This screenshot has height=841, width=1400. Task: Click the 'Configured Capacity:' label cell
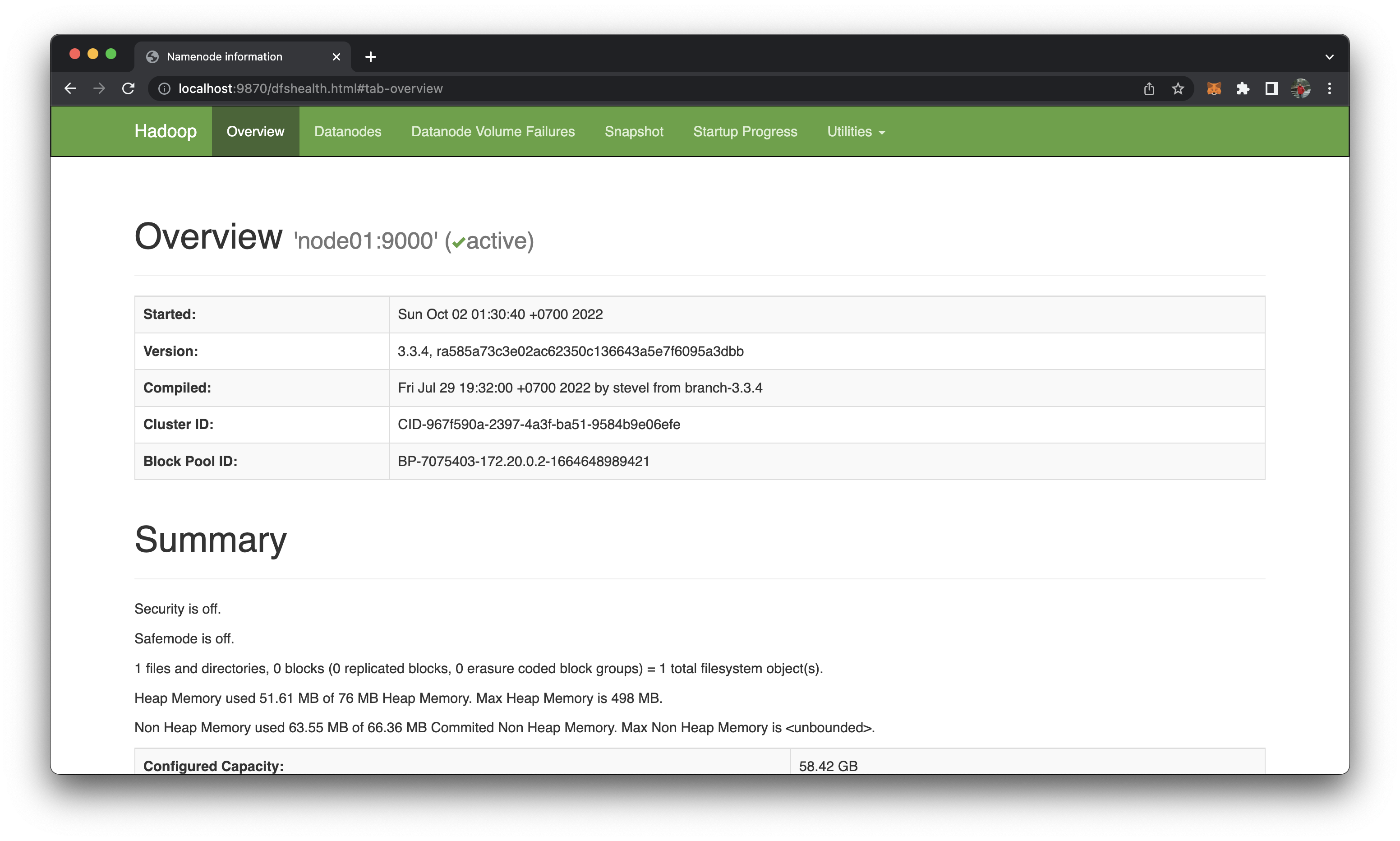(462, 762)
